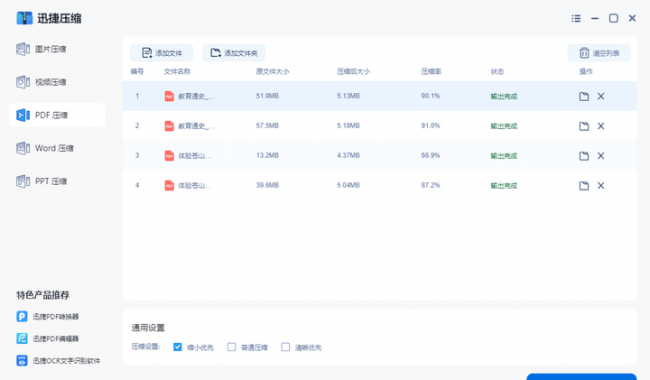This screenshot has width=650, height=380.
Task: Remove the 39.6MB file from list
Action: [601, 186]
